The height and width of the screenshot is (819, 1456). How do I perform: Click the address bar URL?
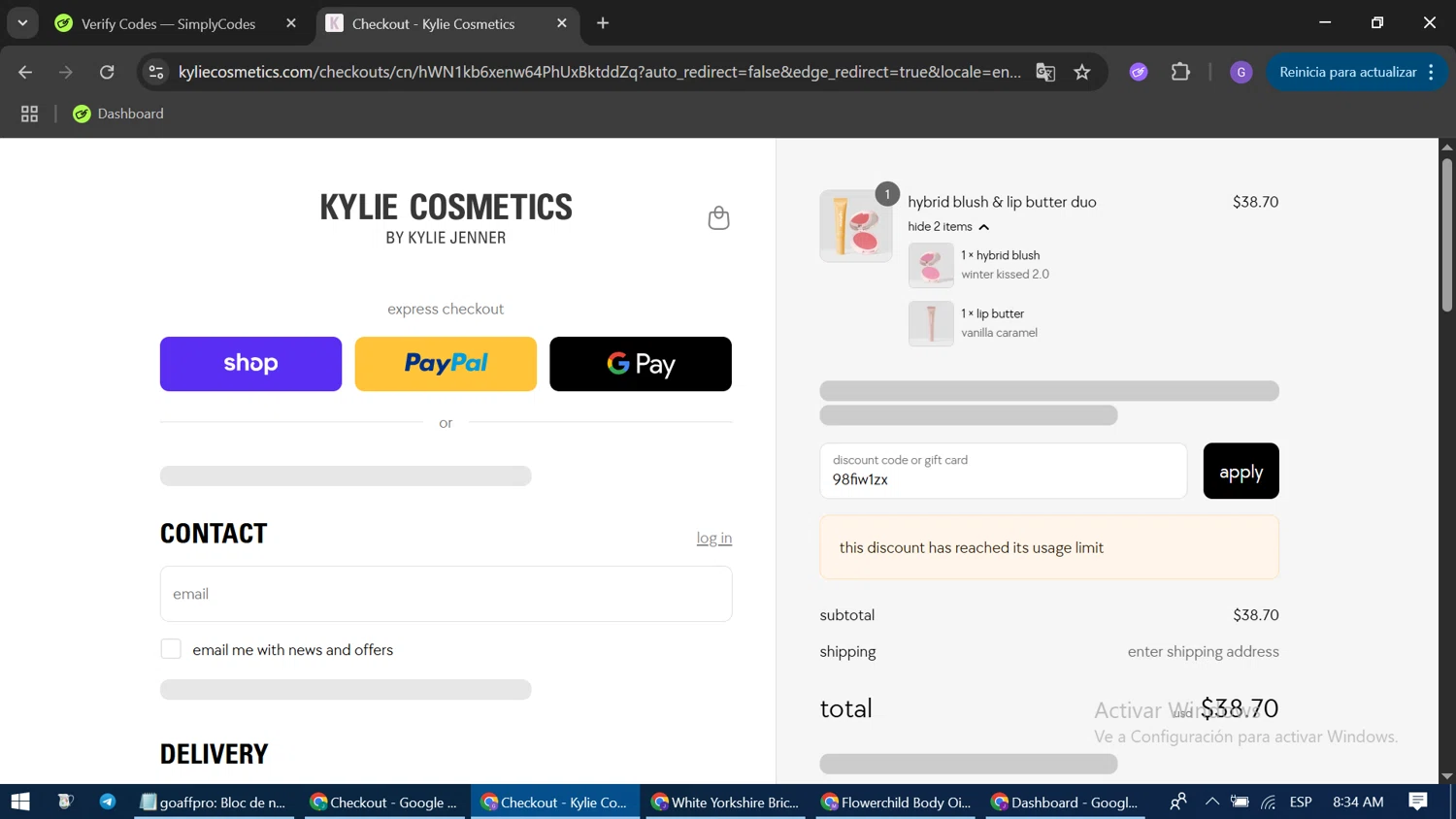(x=599, y=72)
